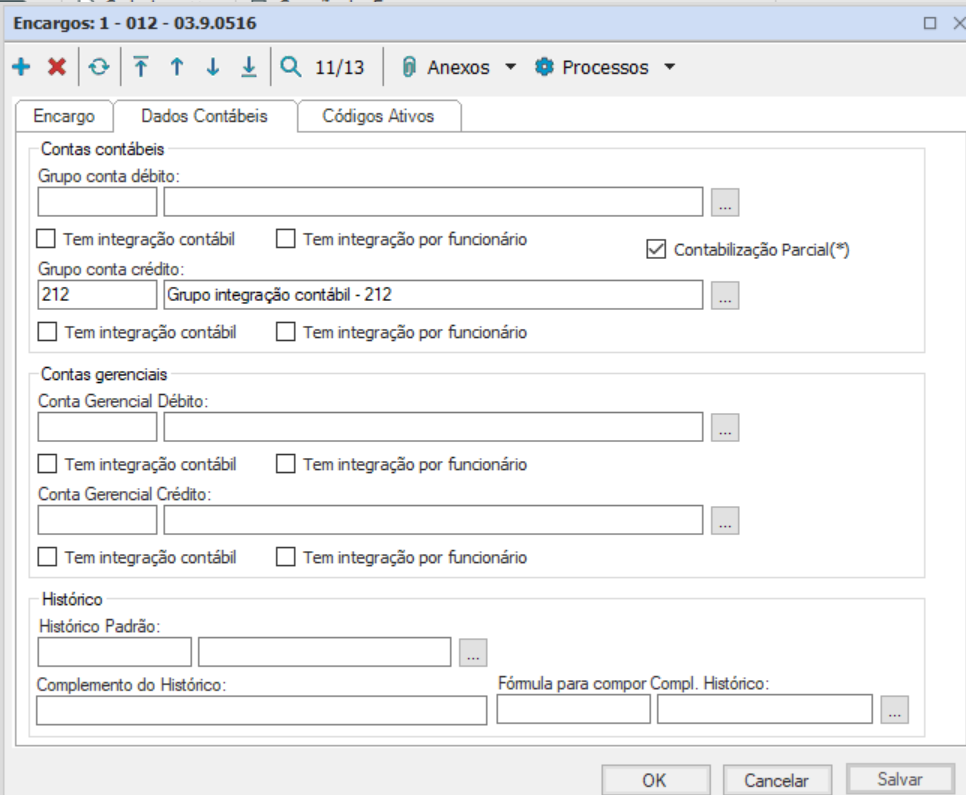Check Tem integração contábil under Grupo conta crédito
Image resolution: width=966 pixels, height=795 pixels.
[47, 332]
